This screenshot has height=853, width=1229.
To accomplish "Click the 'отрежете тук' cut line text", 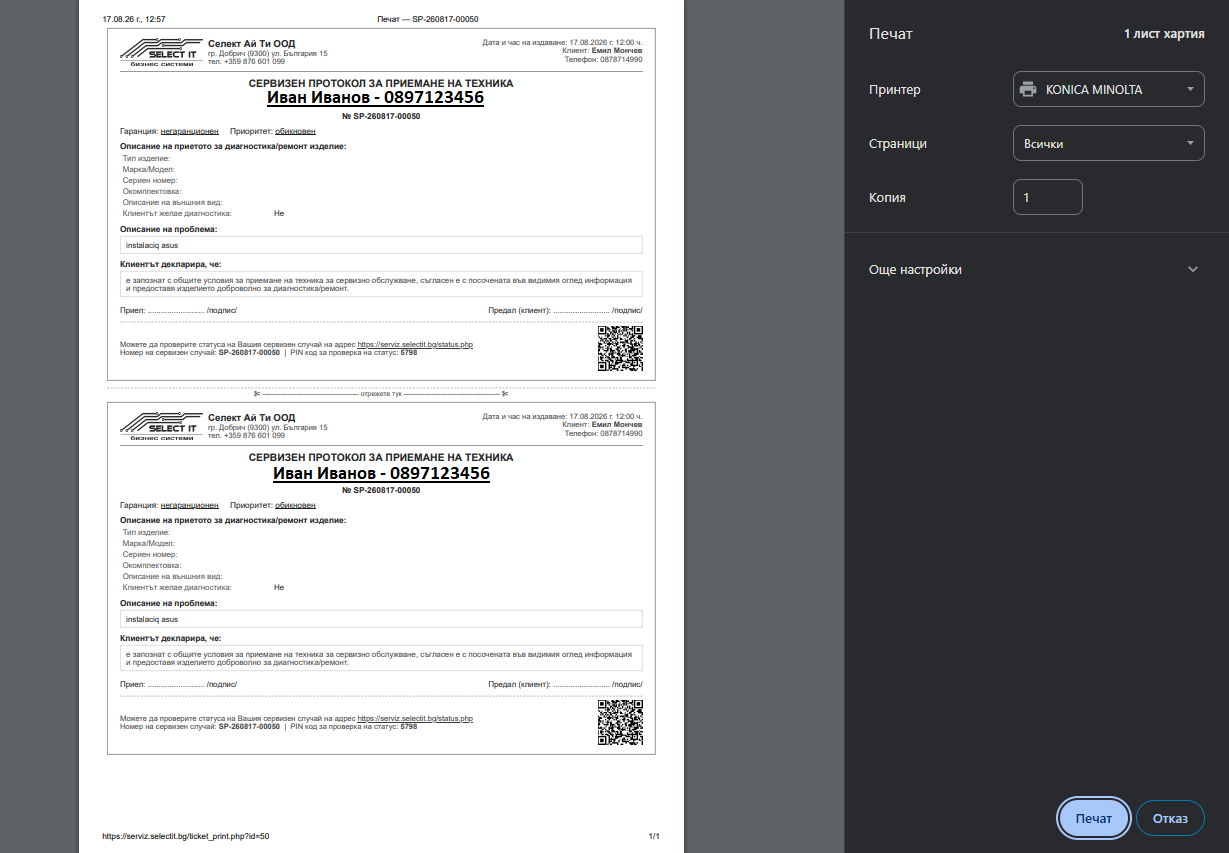I will tap(381, 394).
